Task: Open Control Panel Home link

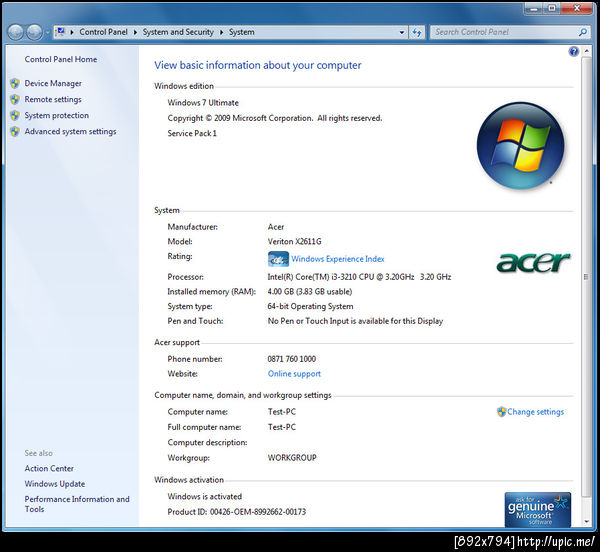Action: [x=61, y=59]
